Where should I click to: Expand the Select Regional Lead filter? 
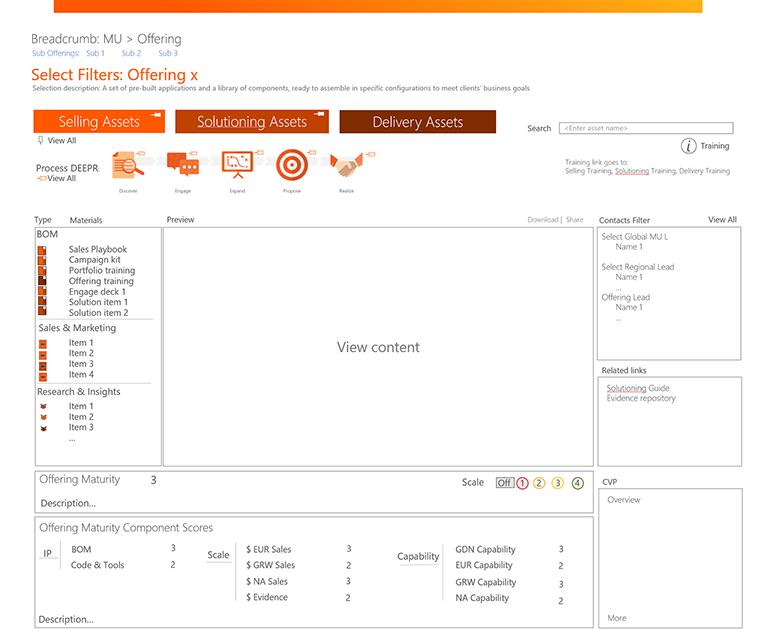(638, 267)
